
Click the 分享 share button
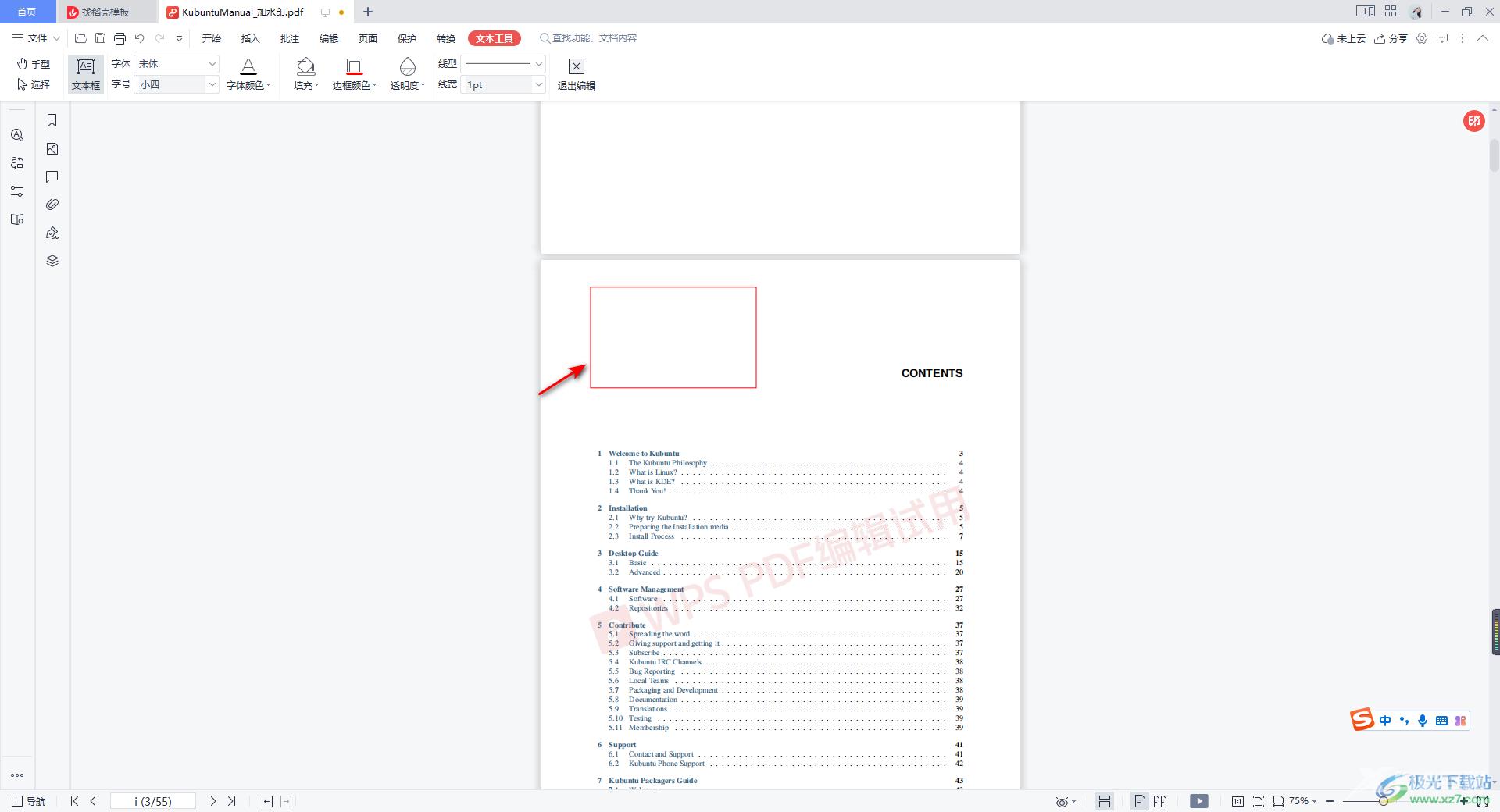coord(1391,38)
